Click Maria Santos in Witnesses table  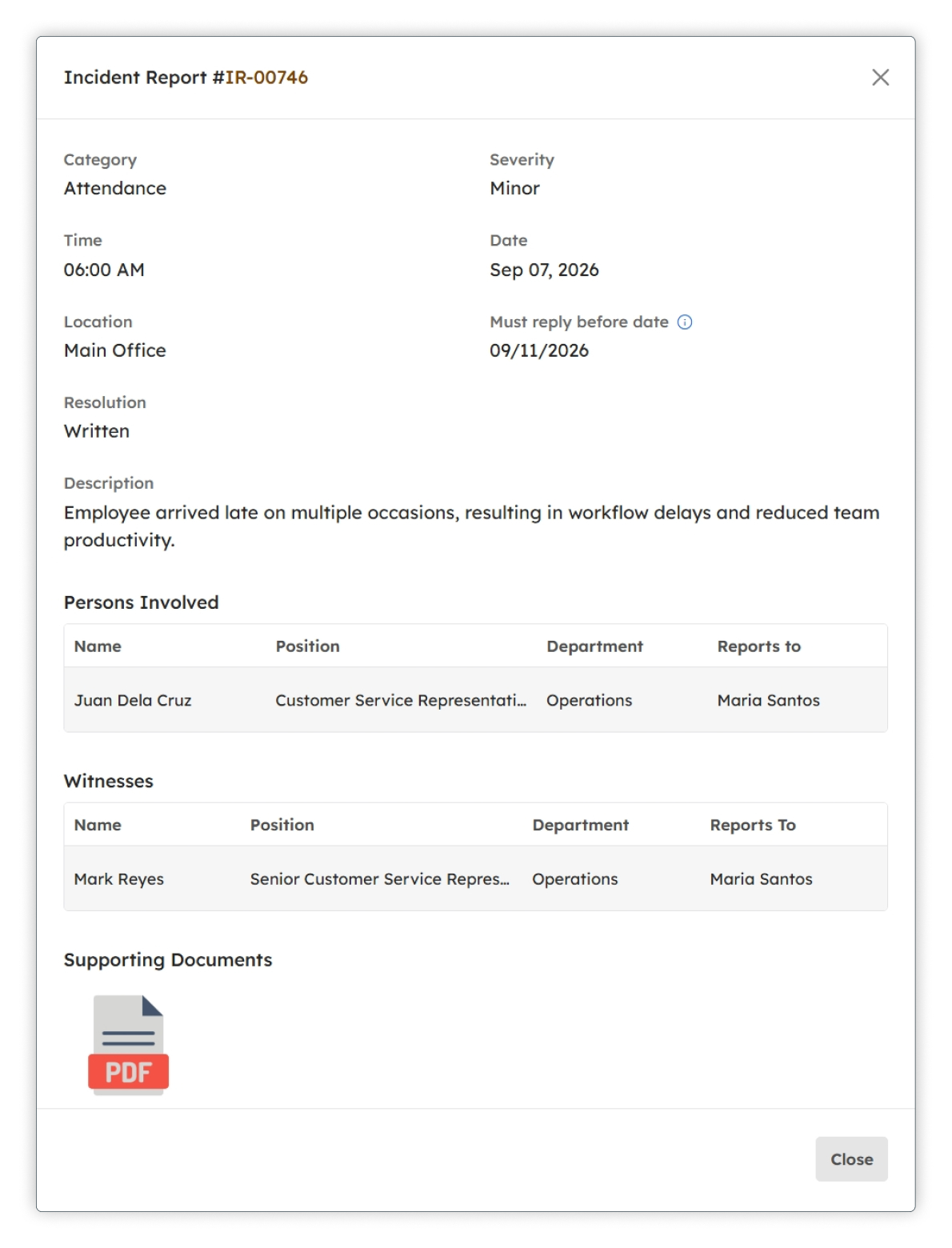point(761,878)
